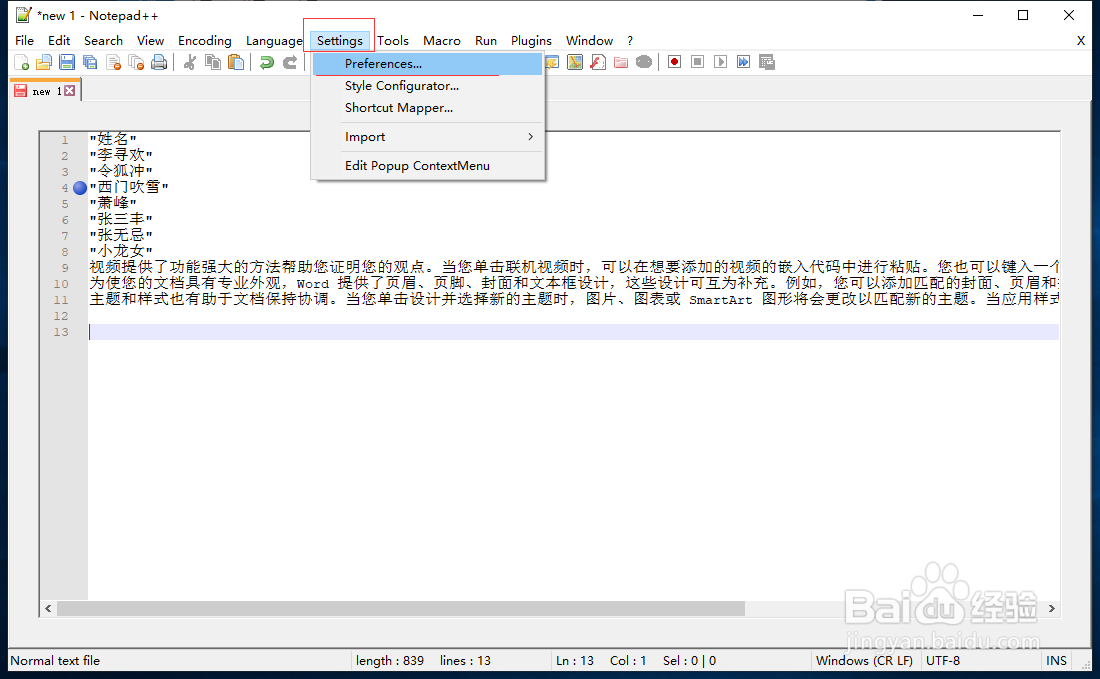Click the text "小龙女" on line 8

[121, 251]
